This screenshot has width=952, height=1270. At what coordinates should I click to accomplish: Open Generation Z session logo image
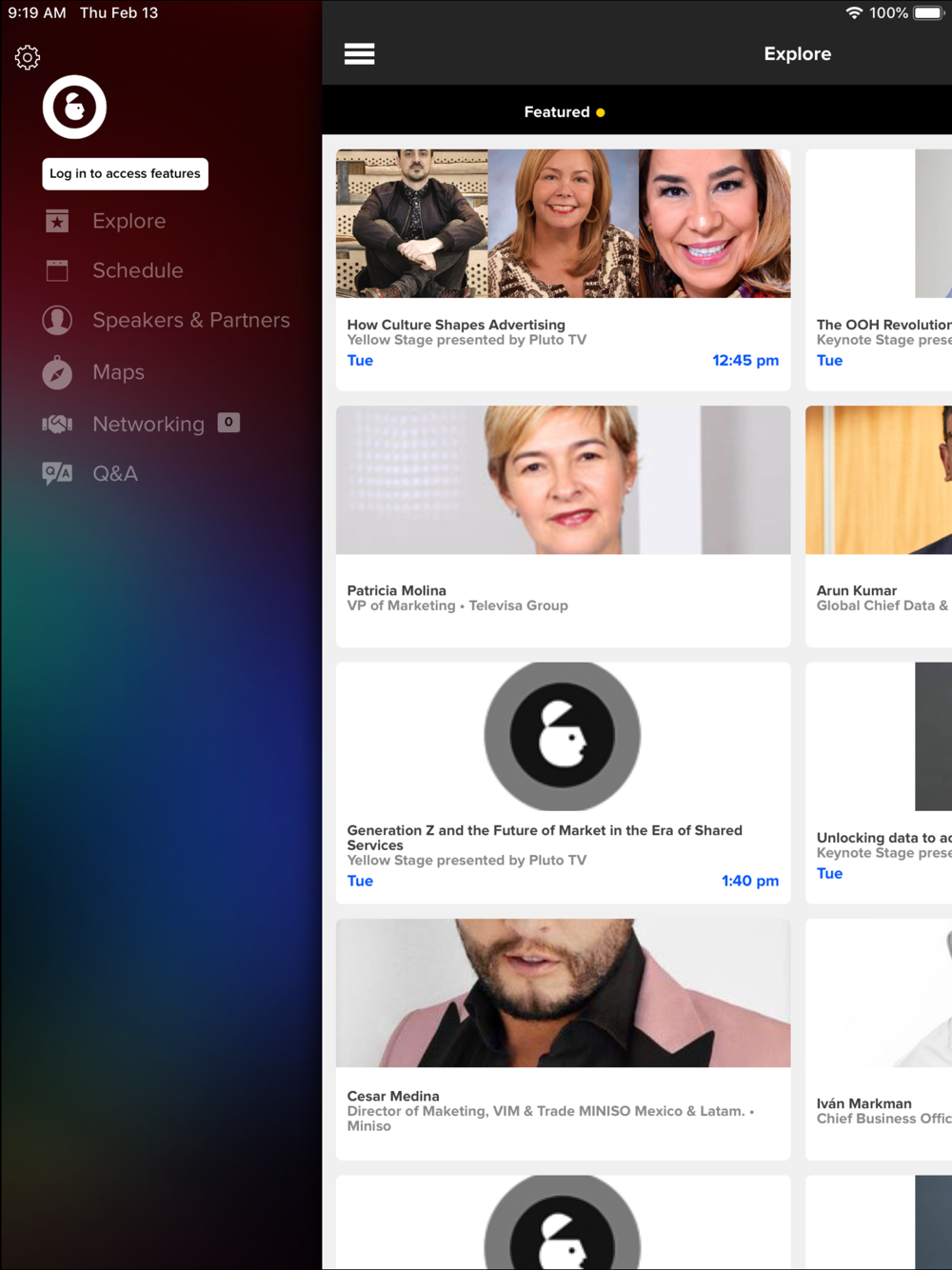(563, 736)
